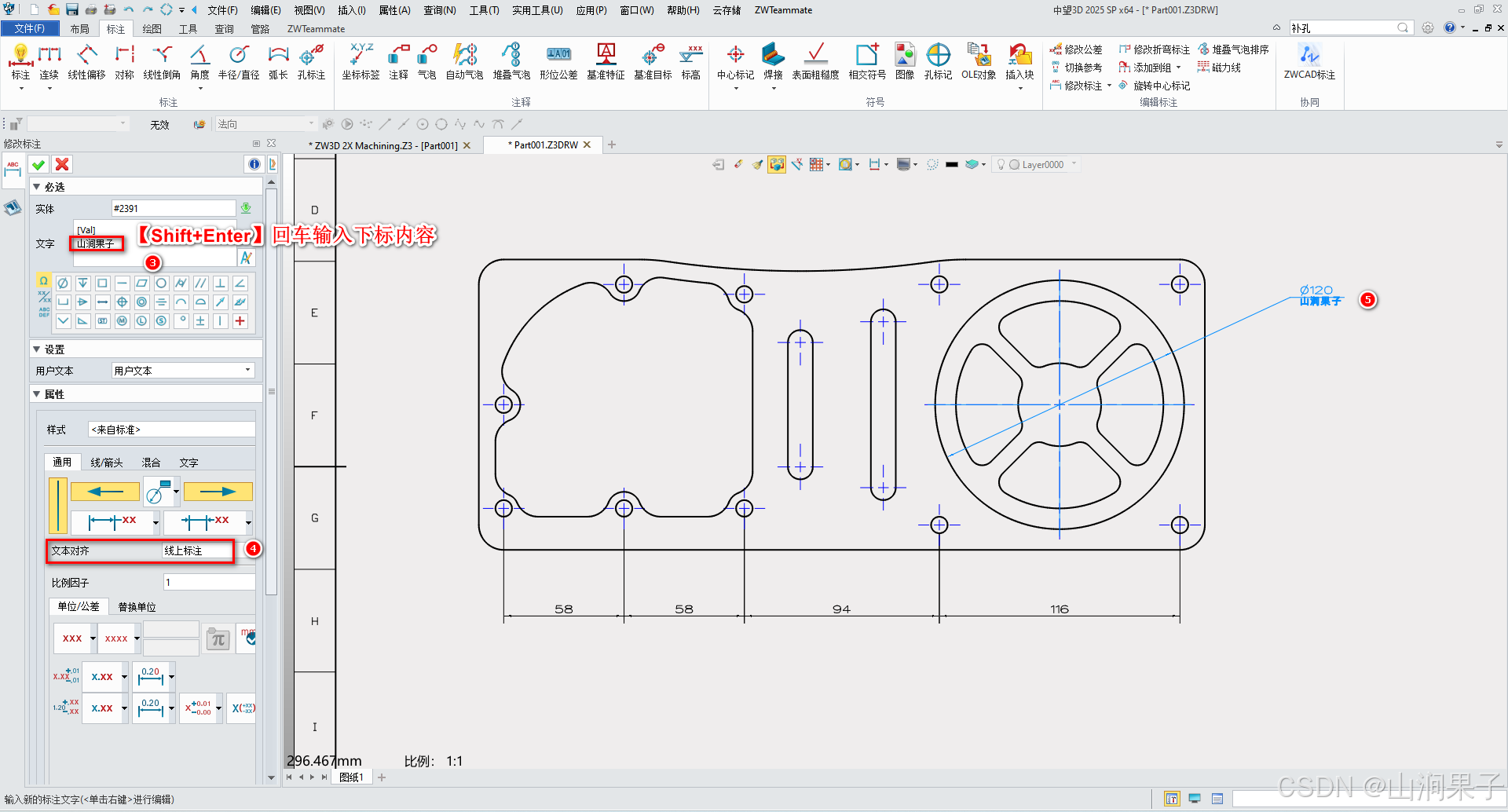1508x812 pixels.
Task: Select the 焊接 weld symbol tool
Action: pyautogui.click(x=773, y=62)
